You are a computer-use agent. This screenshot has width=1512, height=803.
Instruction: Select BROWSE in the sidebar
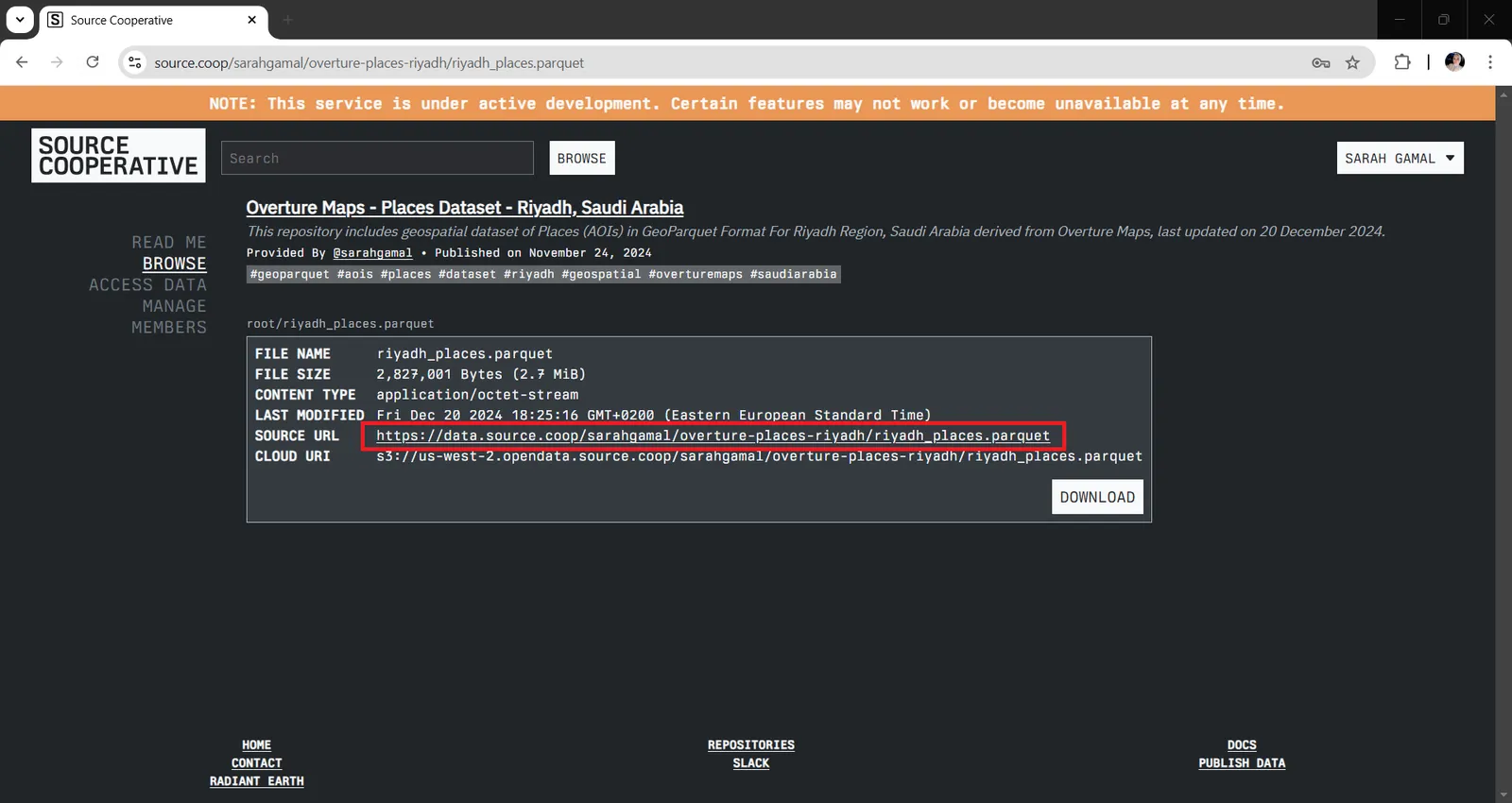pos(174,264)
